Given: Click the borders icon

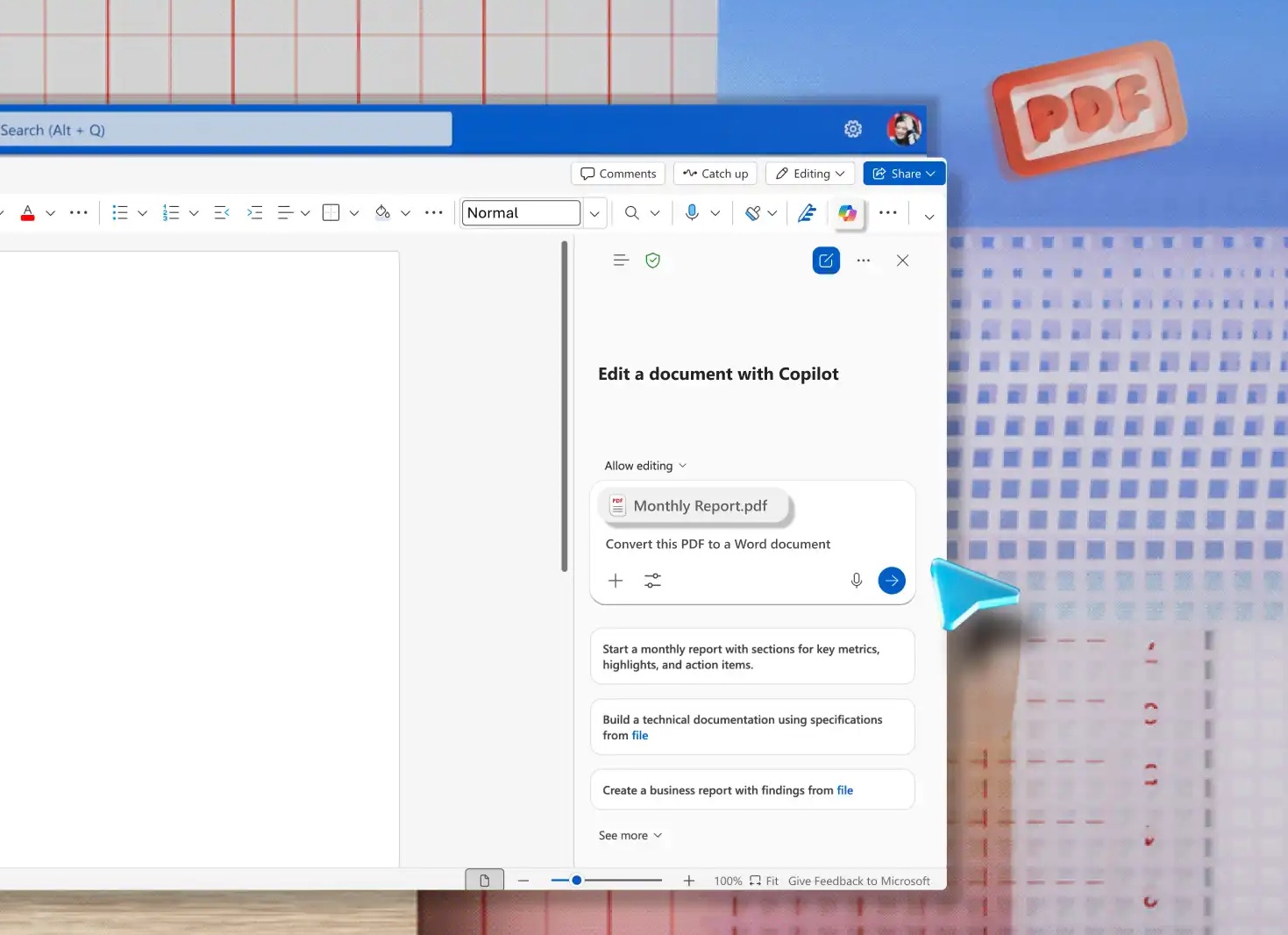Looking at the screenshot, I should click(331, 213).
